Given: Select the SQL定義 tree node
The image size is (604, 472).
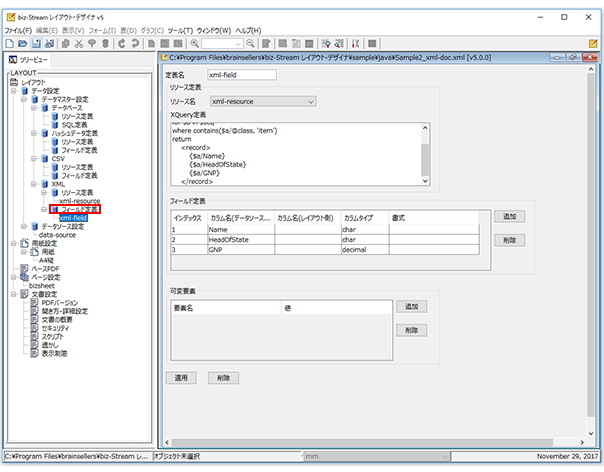Looking at the screenshot, I should pyautogui.click(x=74, y=125).
